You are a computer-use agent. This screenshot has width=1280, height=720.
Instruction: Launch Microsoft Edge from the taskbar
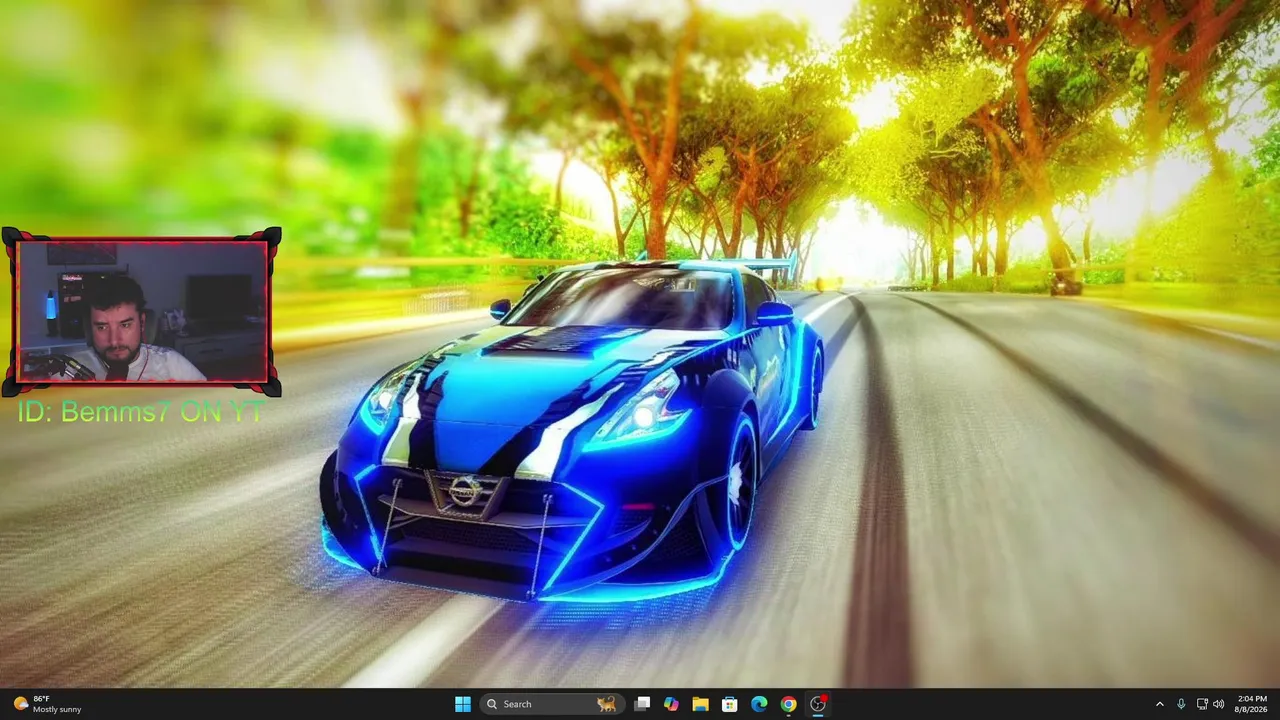759,704
